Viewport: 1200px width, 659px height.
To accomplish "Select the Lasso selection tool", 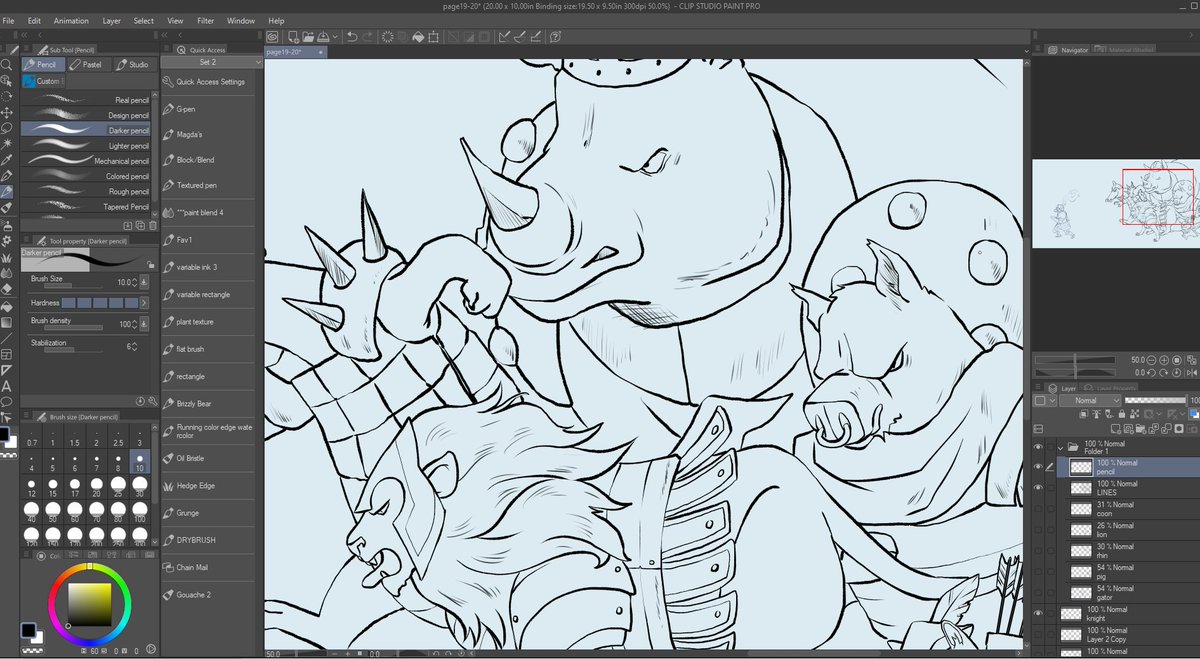I will pos(6,128).
